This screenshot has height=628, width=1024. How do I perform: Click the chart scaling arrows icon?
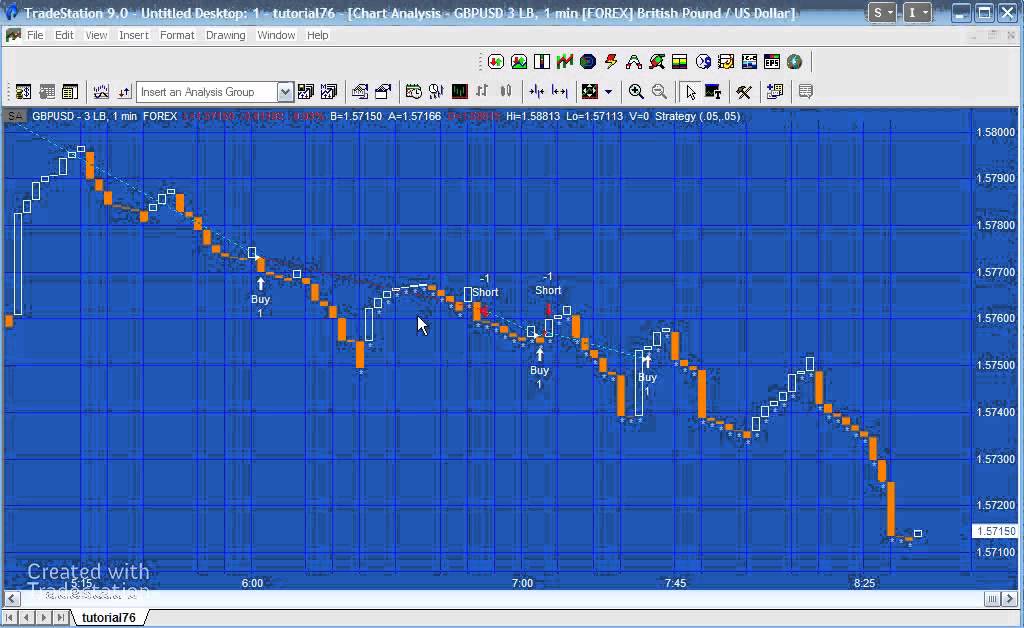590,91
